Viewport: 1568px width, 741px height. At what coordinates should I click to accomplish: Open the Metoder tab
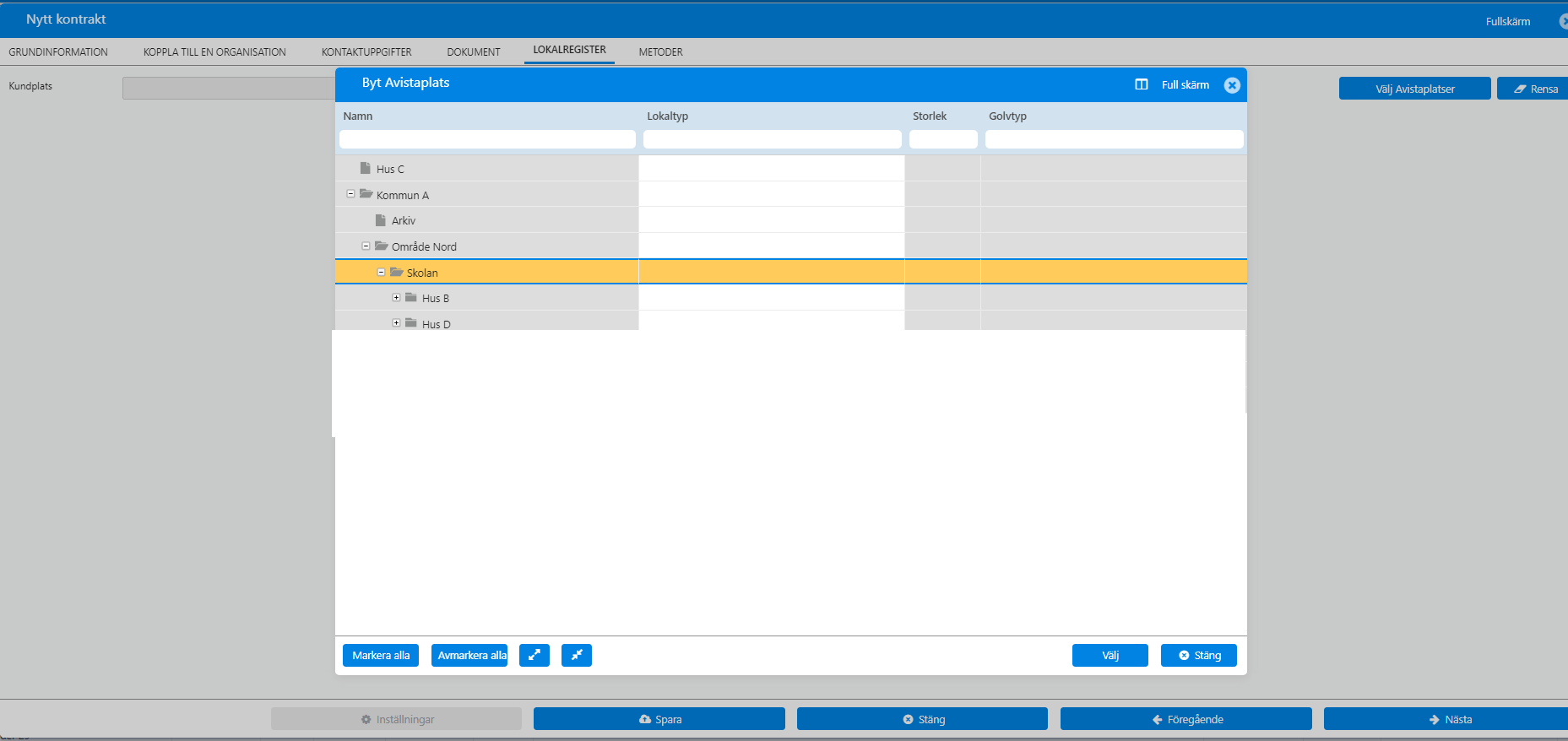[x=660, y=51]
